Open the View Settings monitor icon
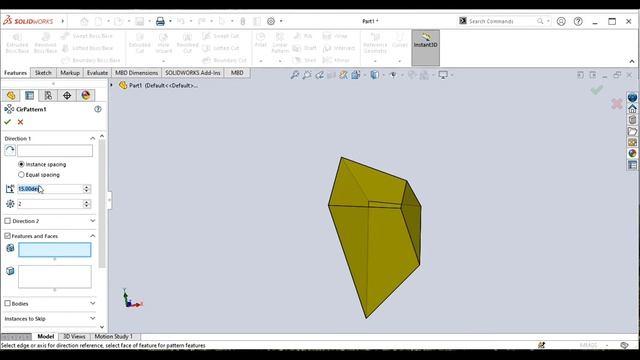Viewport: 640px width, 360px height. click(443, 75)
